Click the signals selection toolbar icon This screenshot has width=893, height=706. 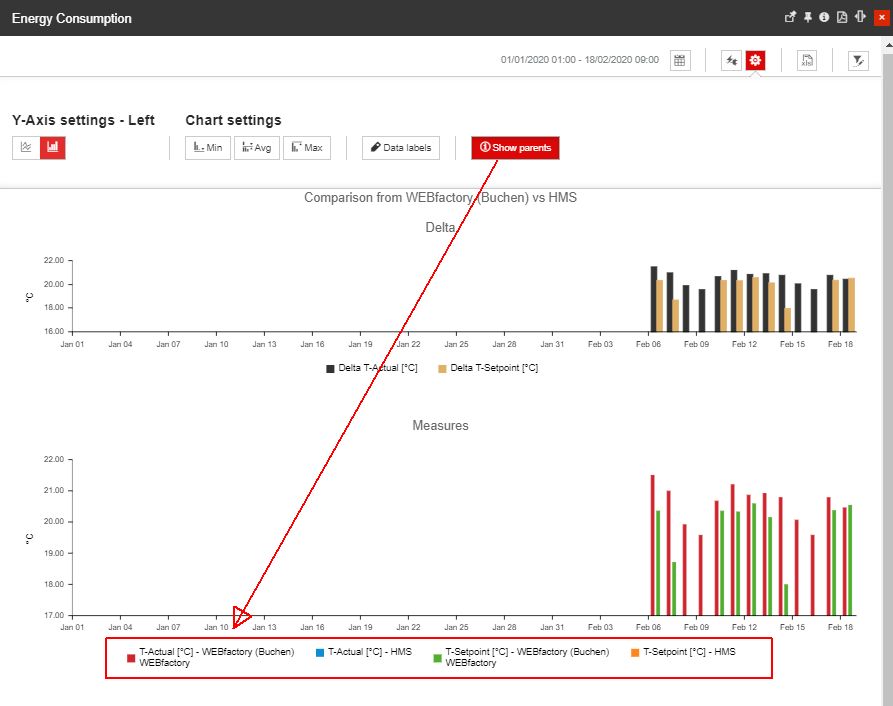click(731, 61)
